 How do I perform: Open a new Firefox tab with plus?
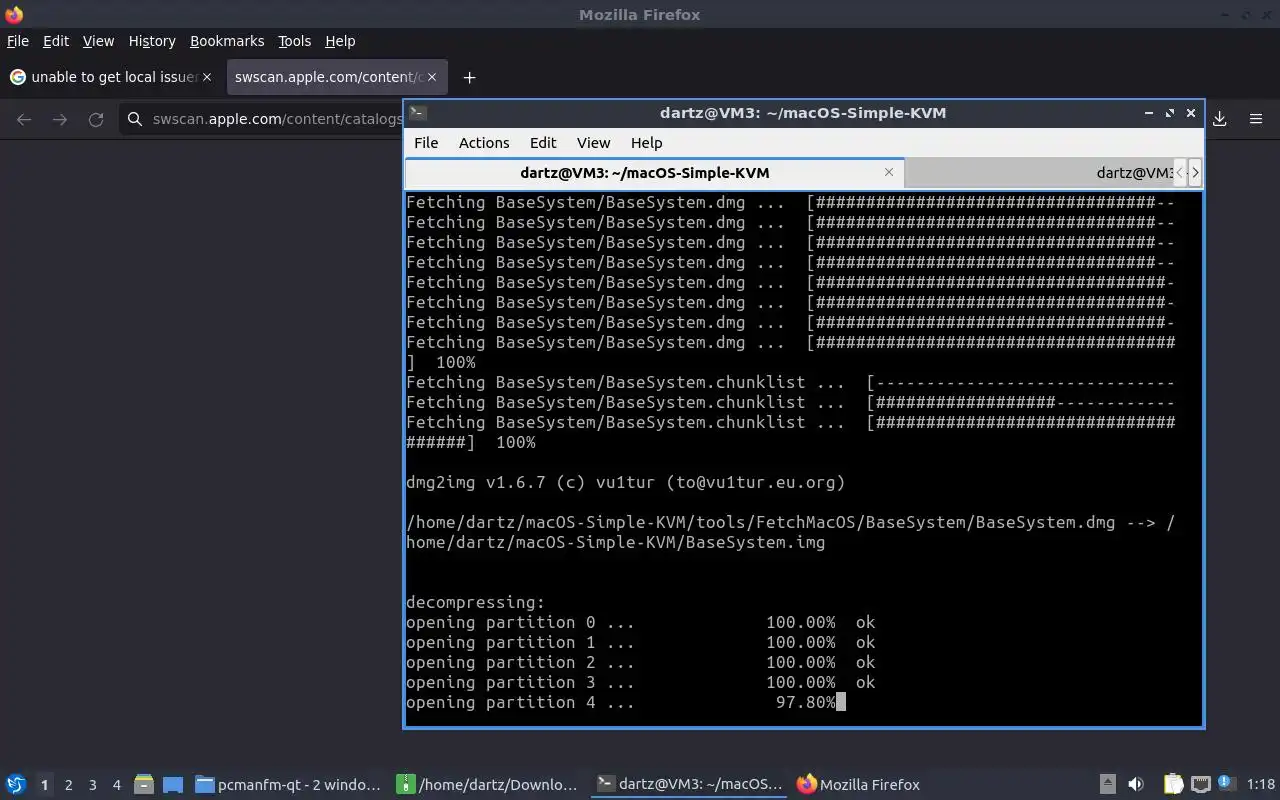pos(469,77)
